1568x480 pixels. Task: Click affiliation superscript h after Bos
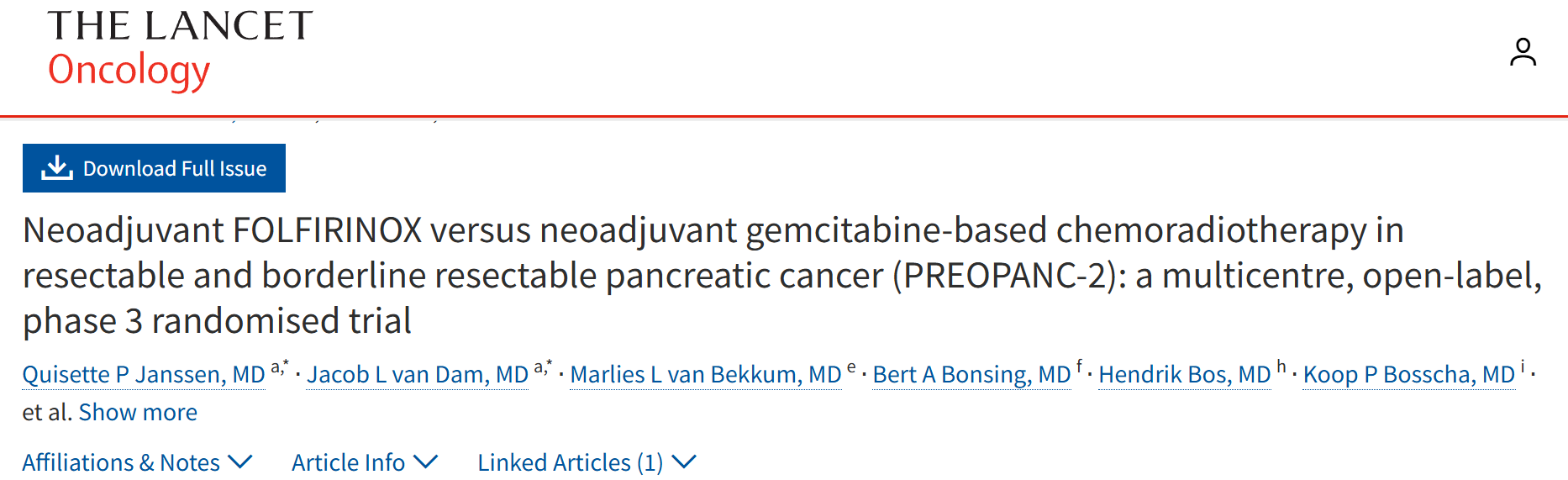(1281, 367)
